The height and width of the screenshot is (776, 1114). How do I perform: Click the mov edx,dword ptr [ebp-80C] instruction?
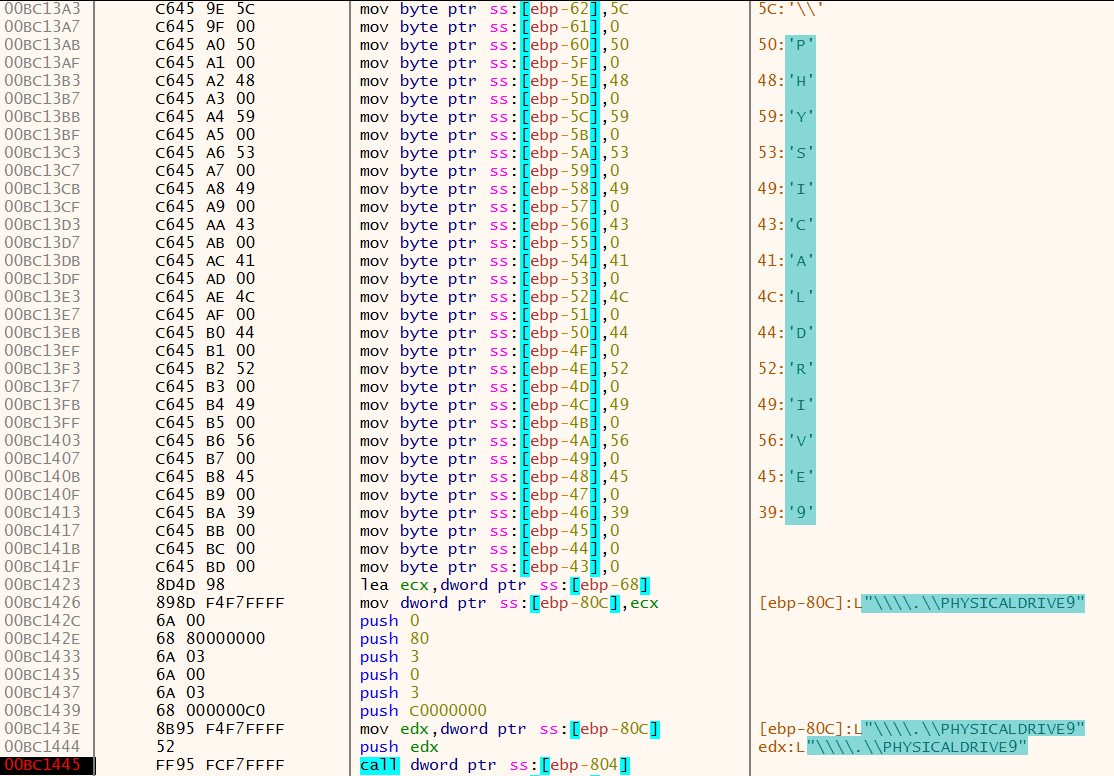(509, 728)
